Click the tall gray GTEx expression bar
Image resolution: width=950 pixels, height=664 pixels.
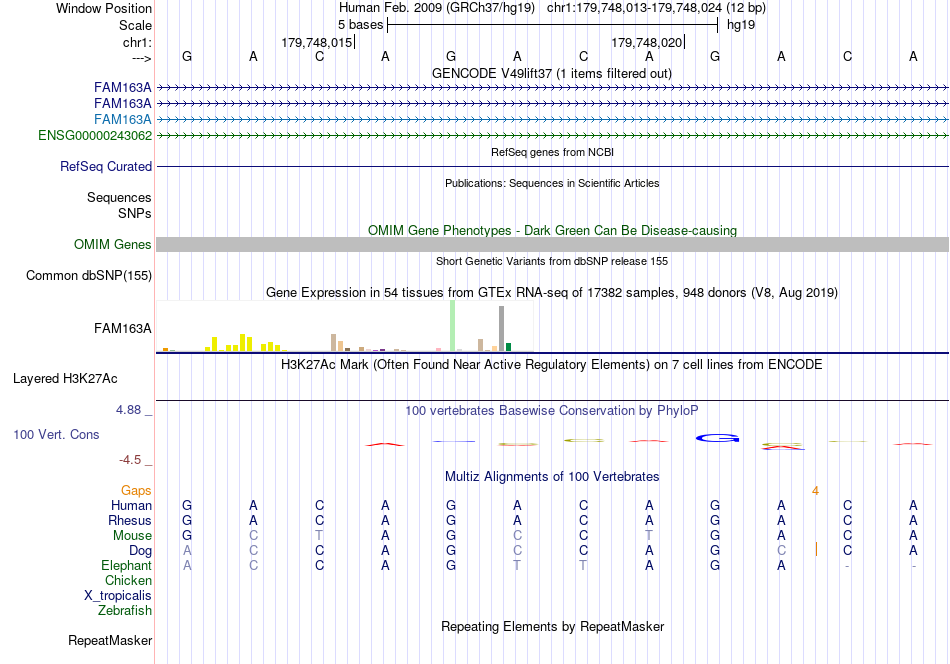(501, 328)
